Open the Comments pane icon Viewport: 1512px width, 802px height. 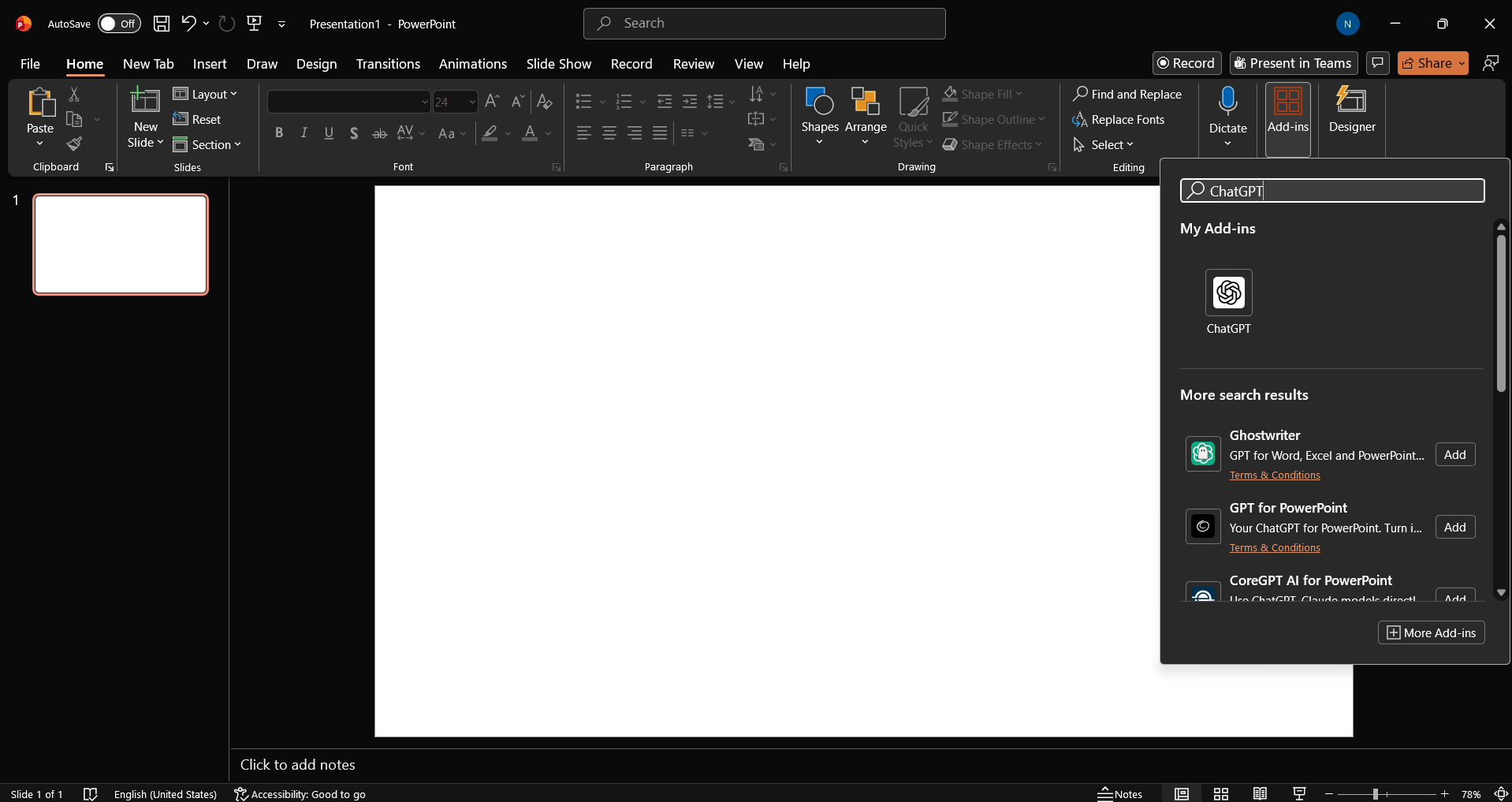tap(1377, 63)
